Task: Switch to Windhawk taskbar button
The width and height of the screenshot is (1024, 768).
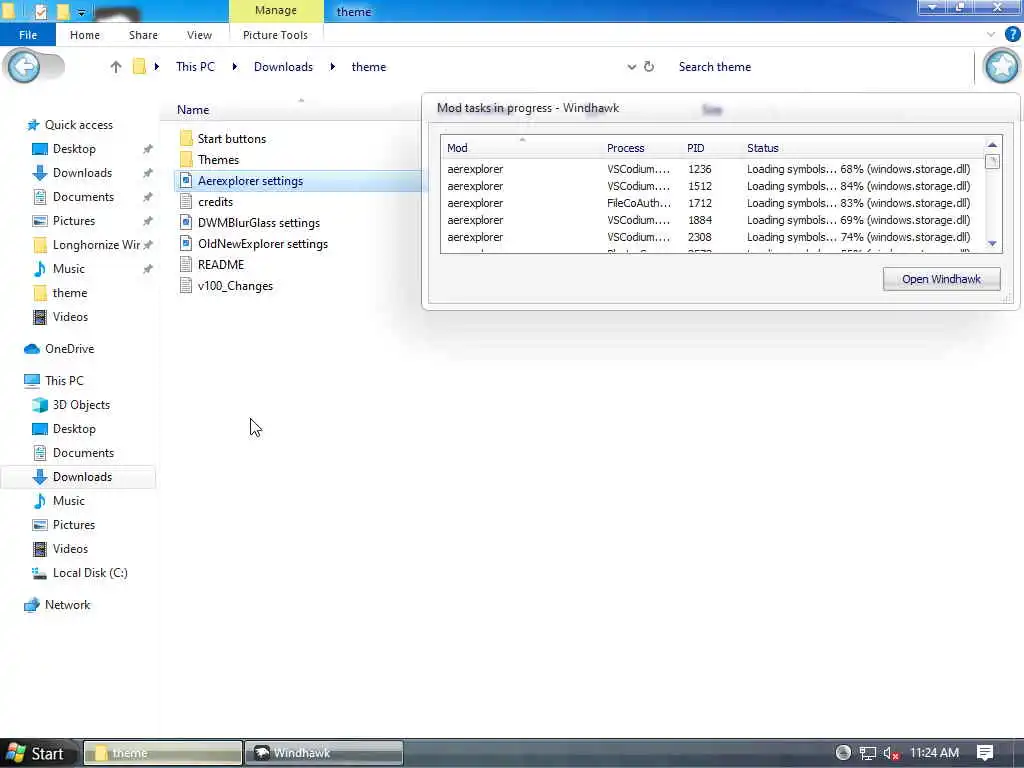Action: 324,753
